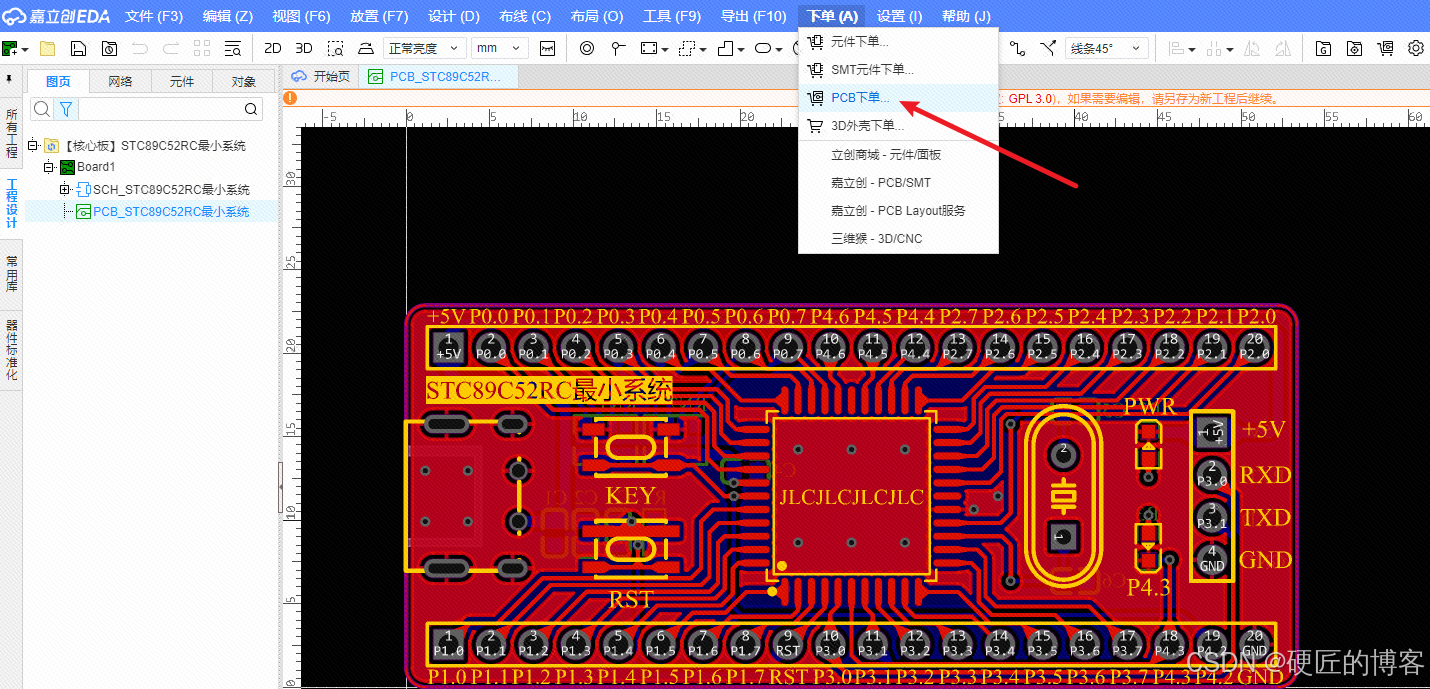Viewport: 1430px width, 689px height.
Task: Click the magnifier icon left of filter
Action: [42, 109]
